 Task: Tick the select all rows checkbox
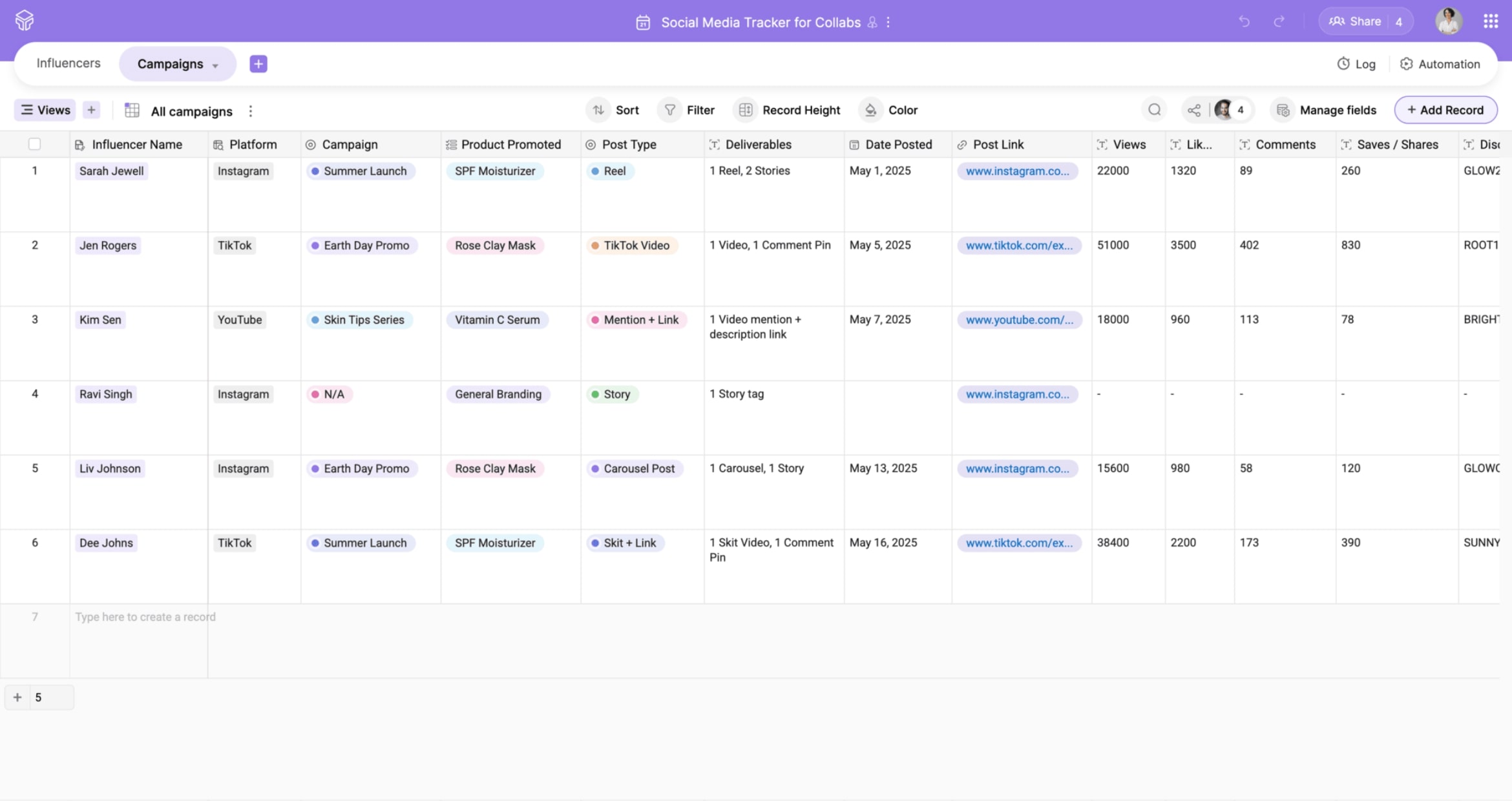35,144
